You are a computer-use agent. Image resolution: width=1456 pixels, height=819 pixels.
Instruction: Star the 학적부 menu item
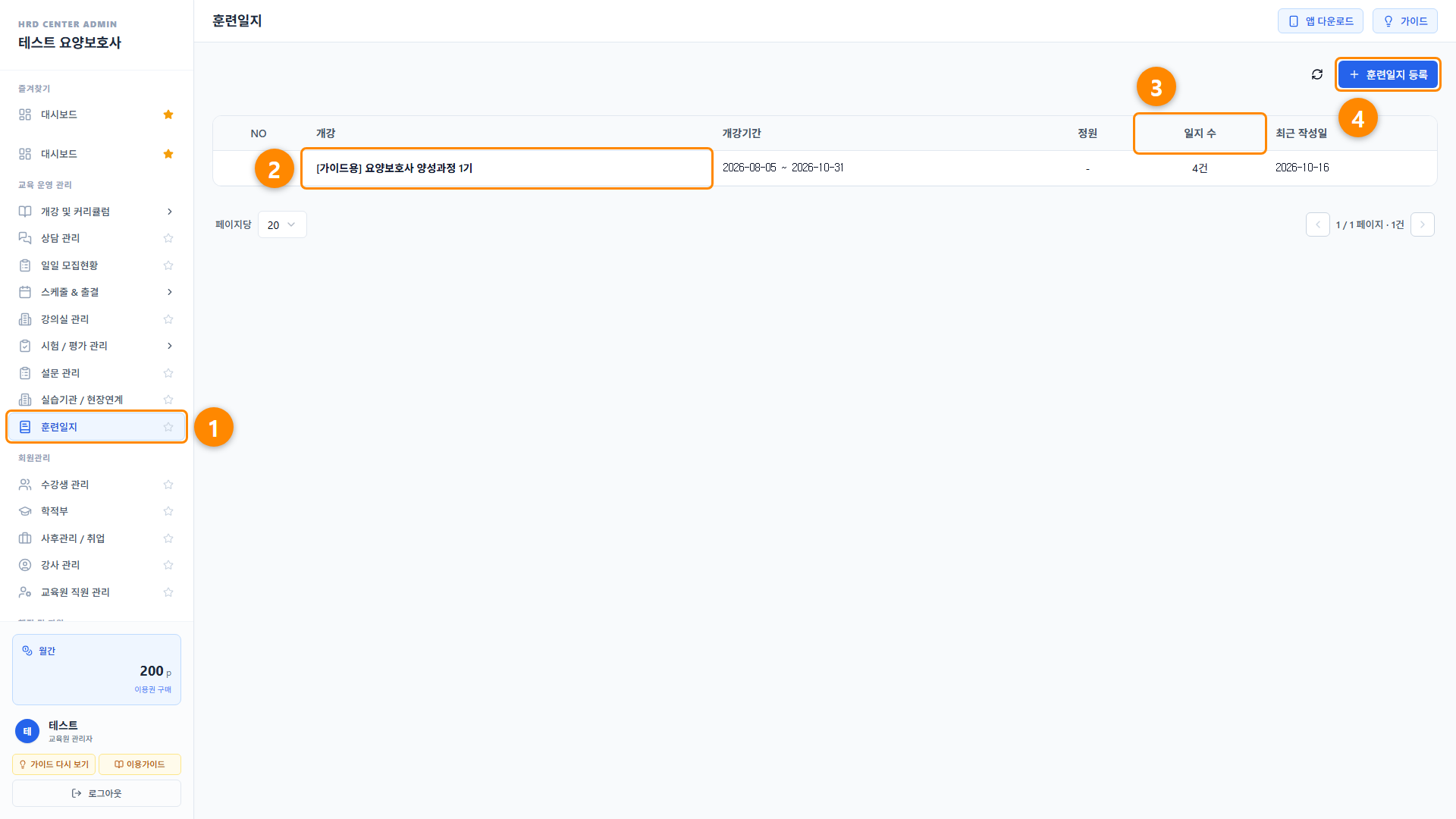coord(168,511)
